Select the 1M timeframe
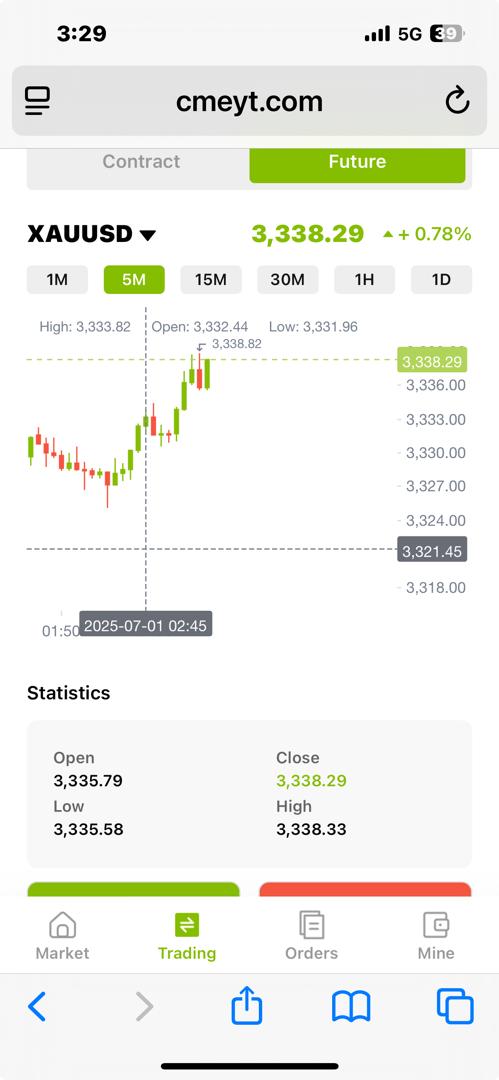Viewport: 499px width, 1080px height. pos(57,280)
